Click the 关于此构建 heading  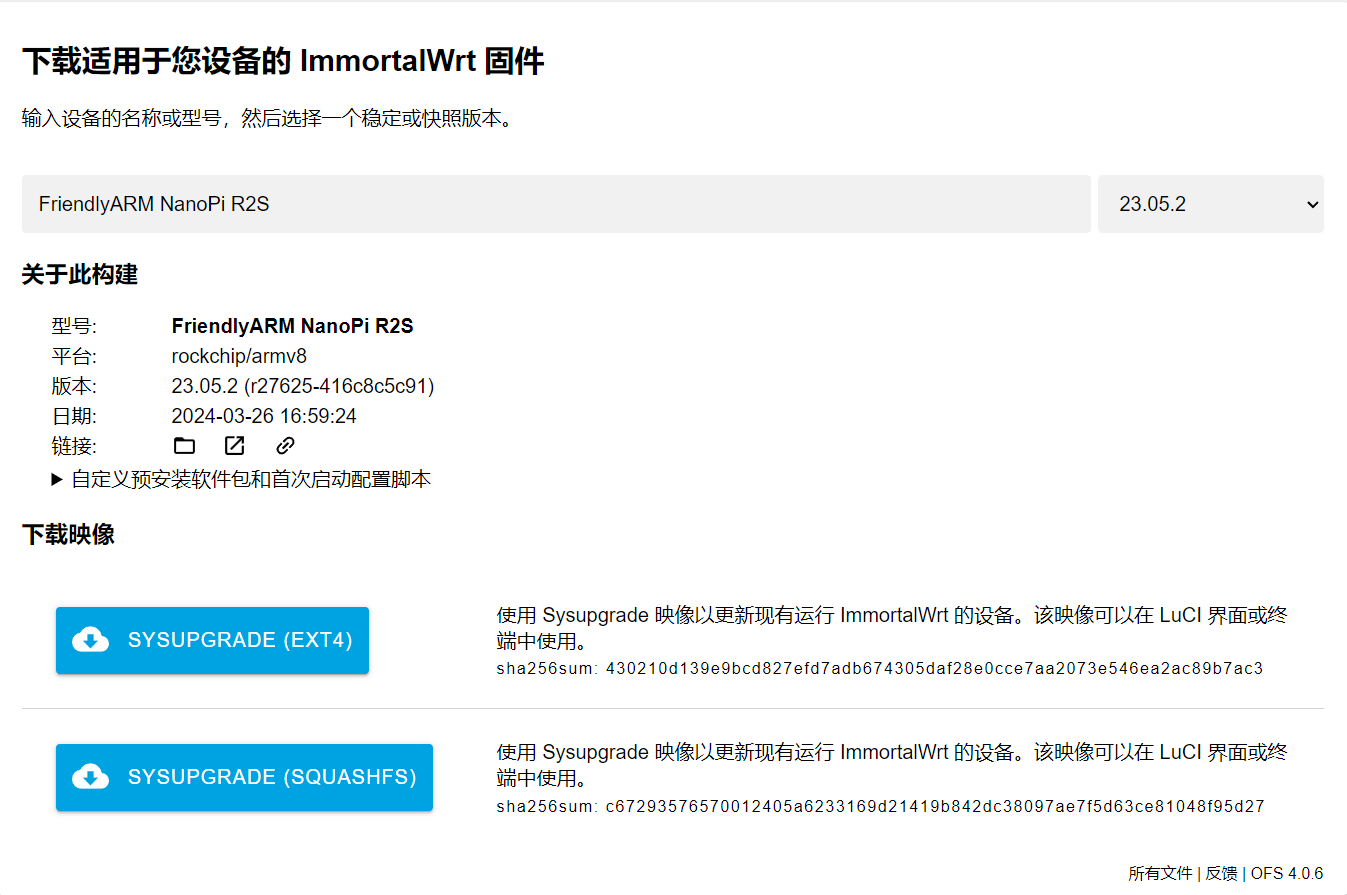(x=80, y=274)
